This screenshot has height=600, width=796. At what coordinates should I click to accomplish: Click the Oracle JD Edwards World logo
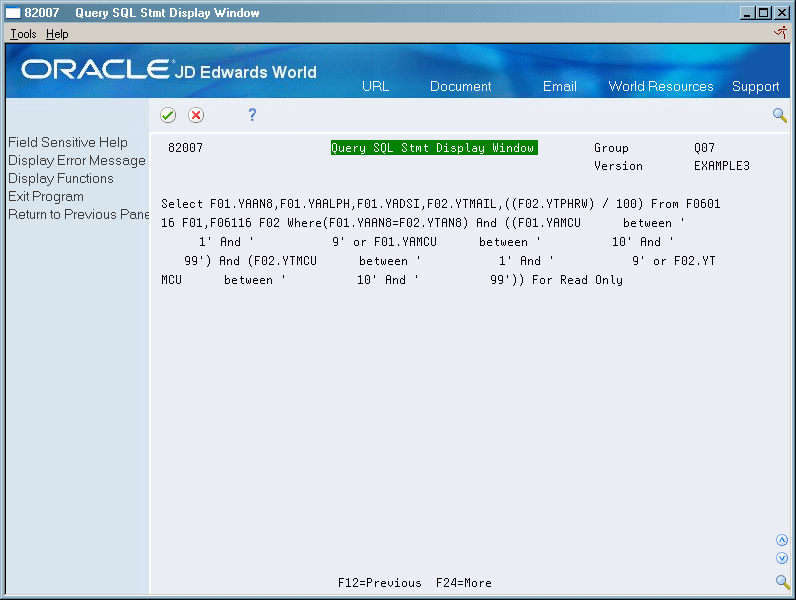pos(169,70)
